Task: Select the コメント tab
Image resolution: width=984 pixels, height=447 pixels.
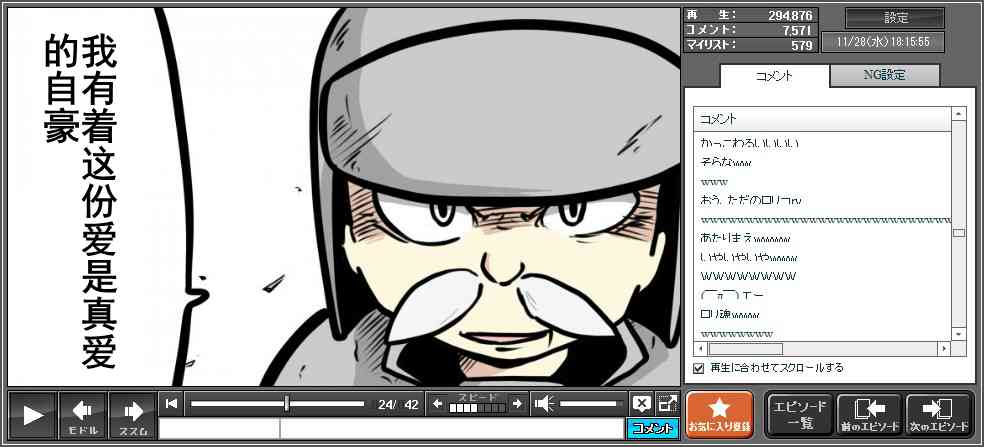Action: [x=774, y=76]
